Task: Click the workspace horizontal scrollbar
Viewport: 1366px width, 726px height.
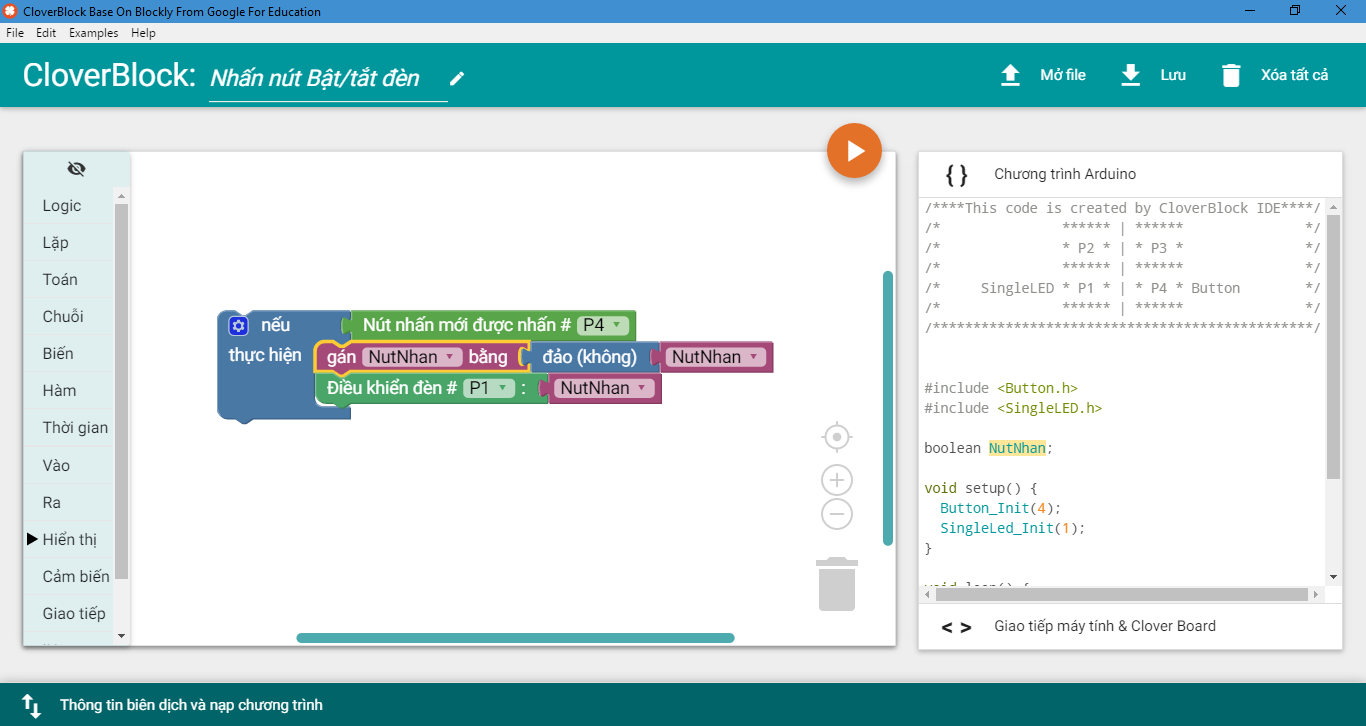Action: pyautogui.click(x=515, y=638)
